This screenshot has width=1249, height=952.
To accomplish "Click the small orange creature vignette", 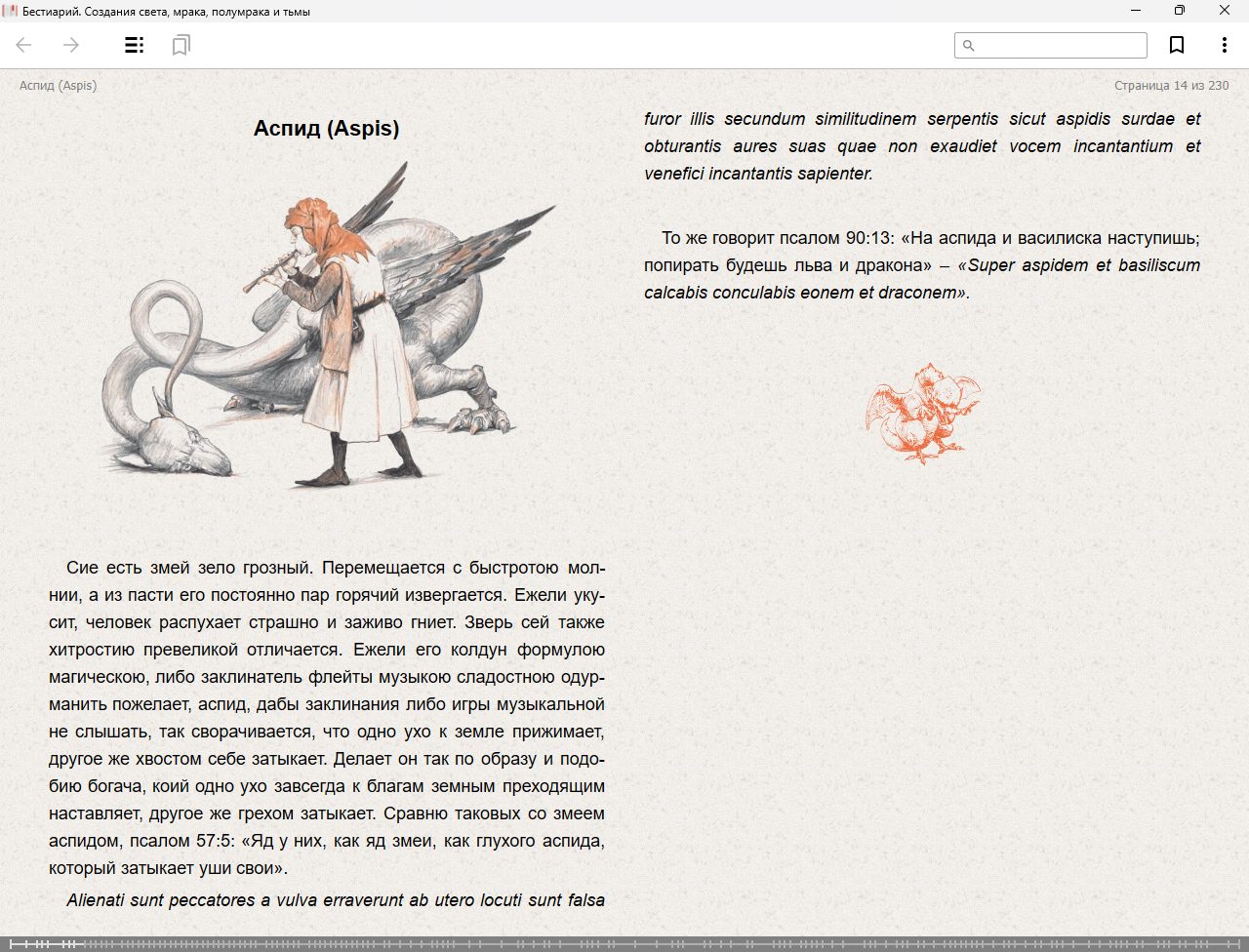I will point(922,412).
